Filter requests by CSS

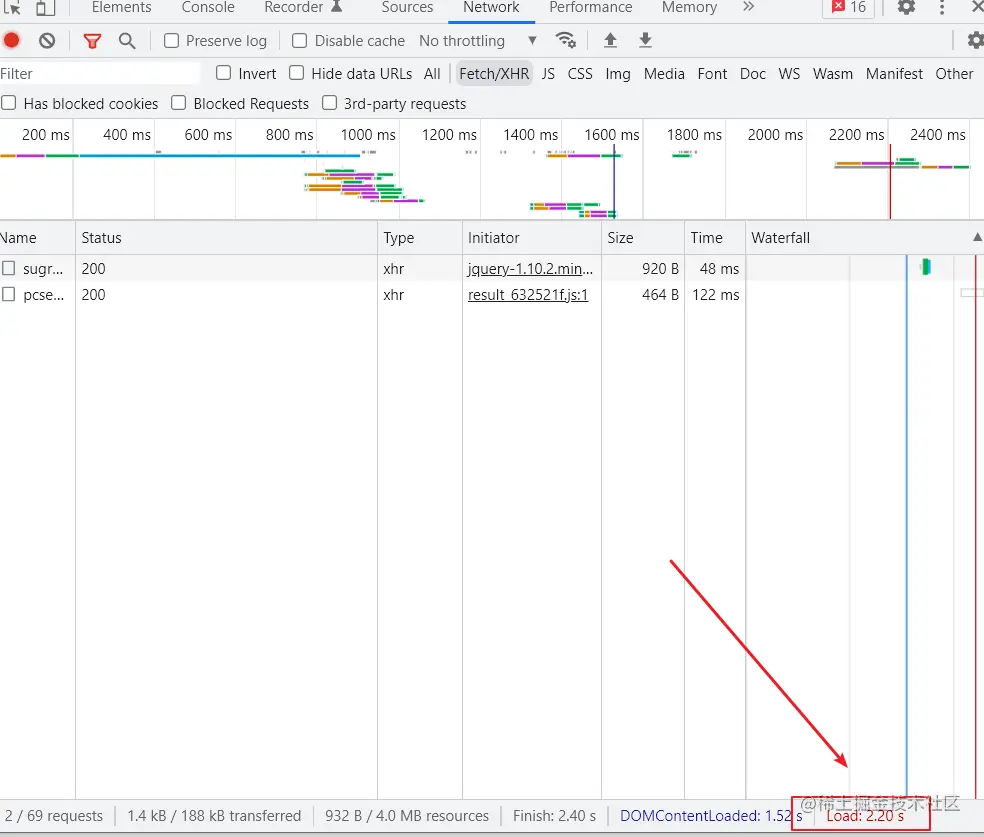click(580, 74)
